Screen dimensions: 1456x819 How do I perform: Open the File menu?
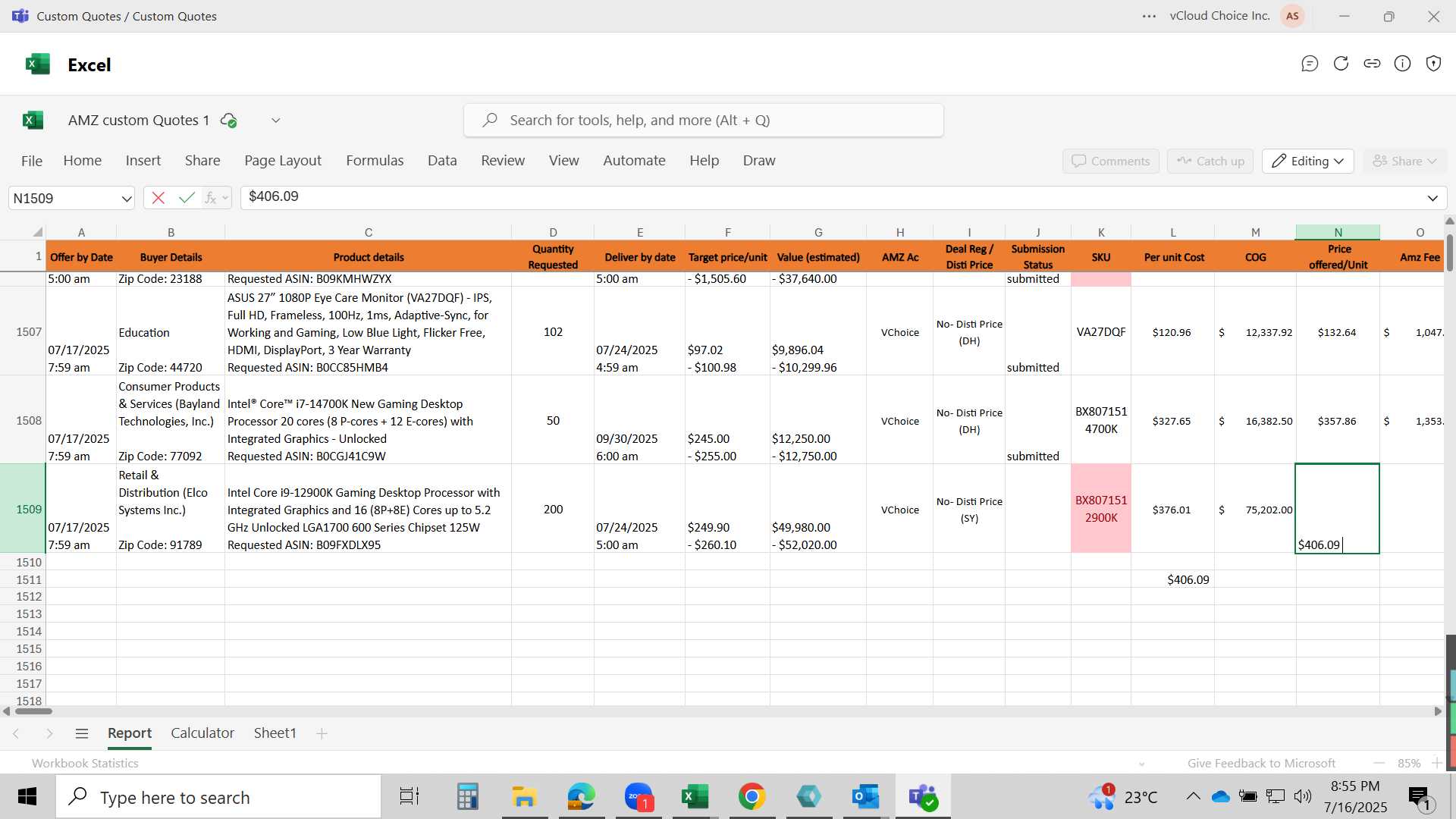pos(32,161)
